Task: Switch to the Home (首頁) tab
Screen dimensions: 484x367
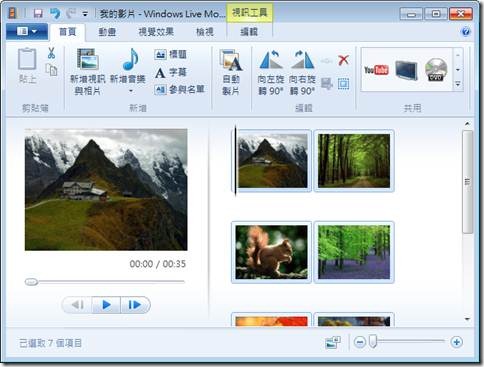Action: pos(68,32)
